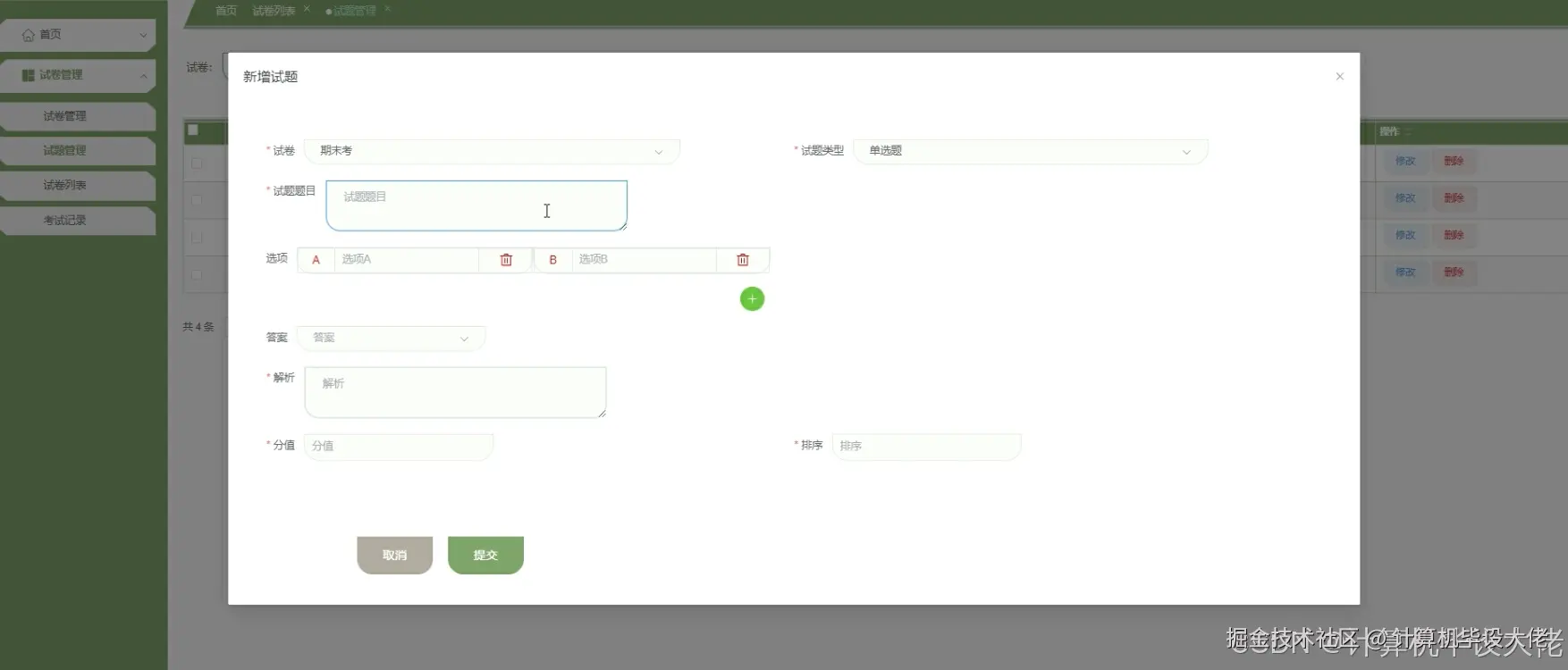Switch to the 试卷列表 tab
Screen dimensions: 1568x670
[274, 11]
